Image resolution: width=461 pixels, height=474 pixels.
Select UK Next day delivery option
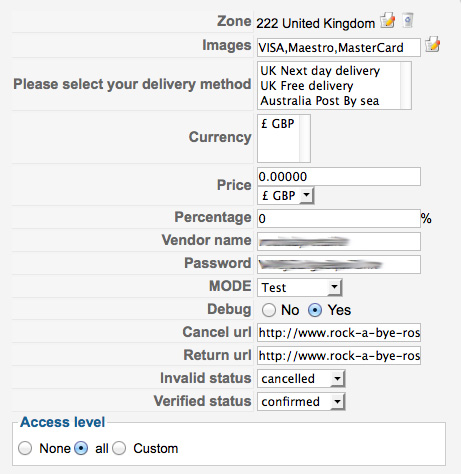click(320, 71)
